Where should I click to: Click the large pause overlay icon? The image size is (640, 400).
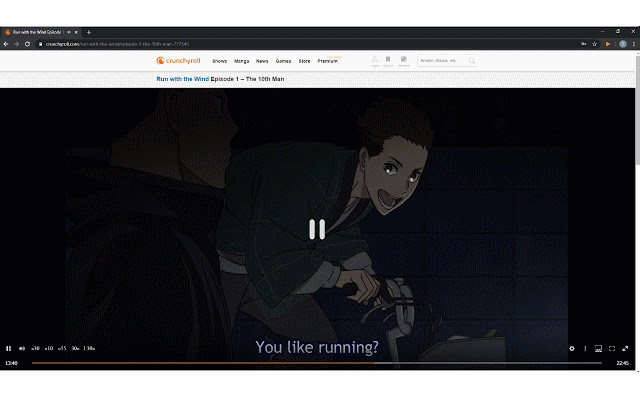click(317, 229)
